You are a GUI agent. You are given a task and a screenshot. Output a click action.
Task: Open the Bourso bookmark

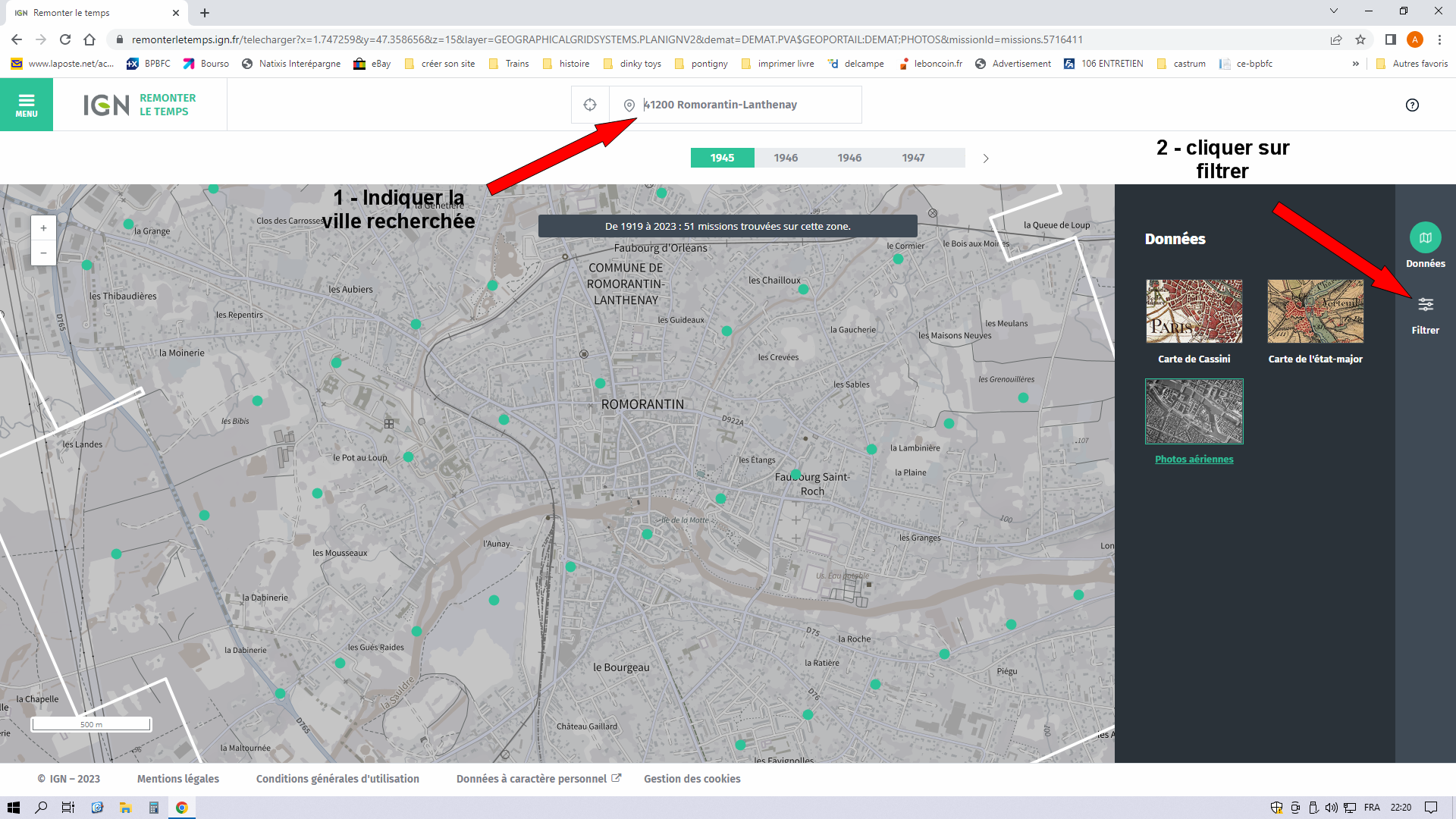tap(206, 64)
